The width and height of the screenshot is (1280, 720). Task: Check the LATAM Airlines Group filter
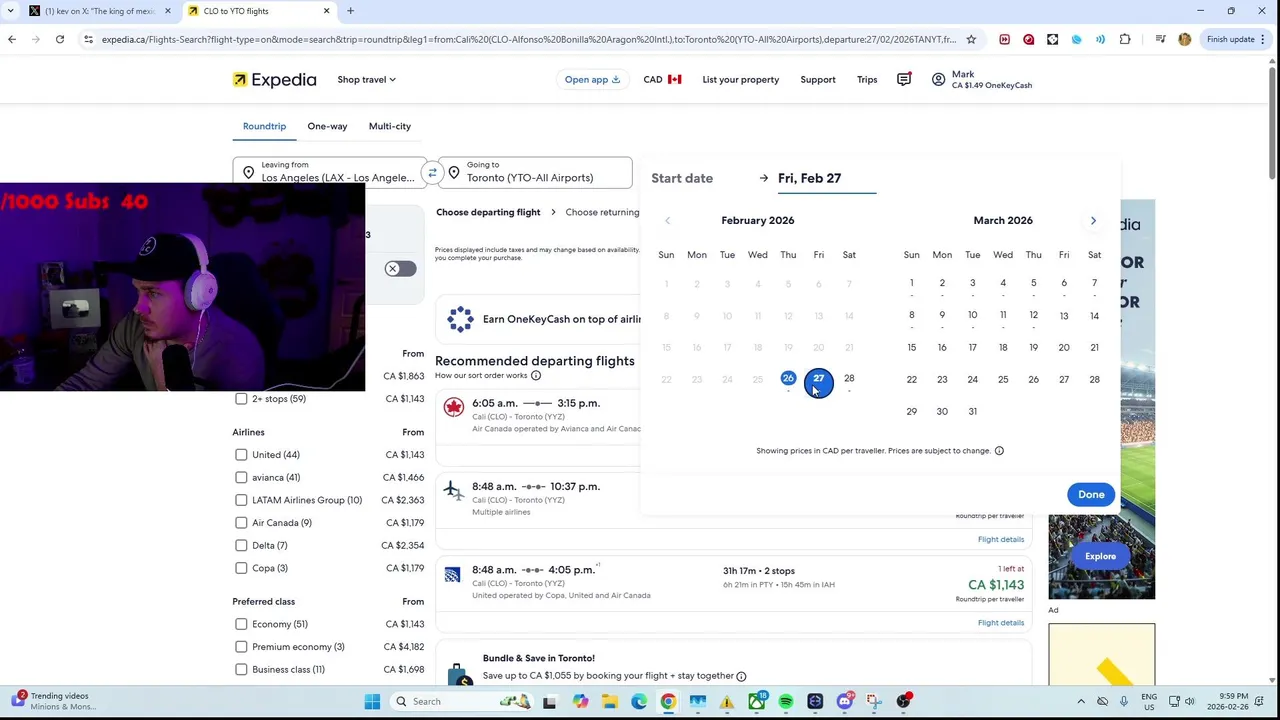241,500
